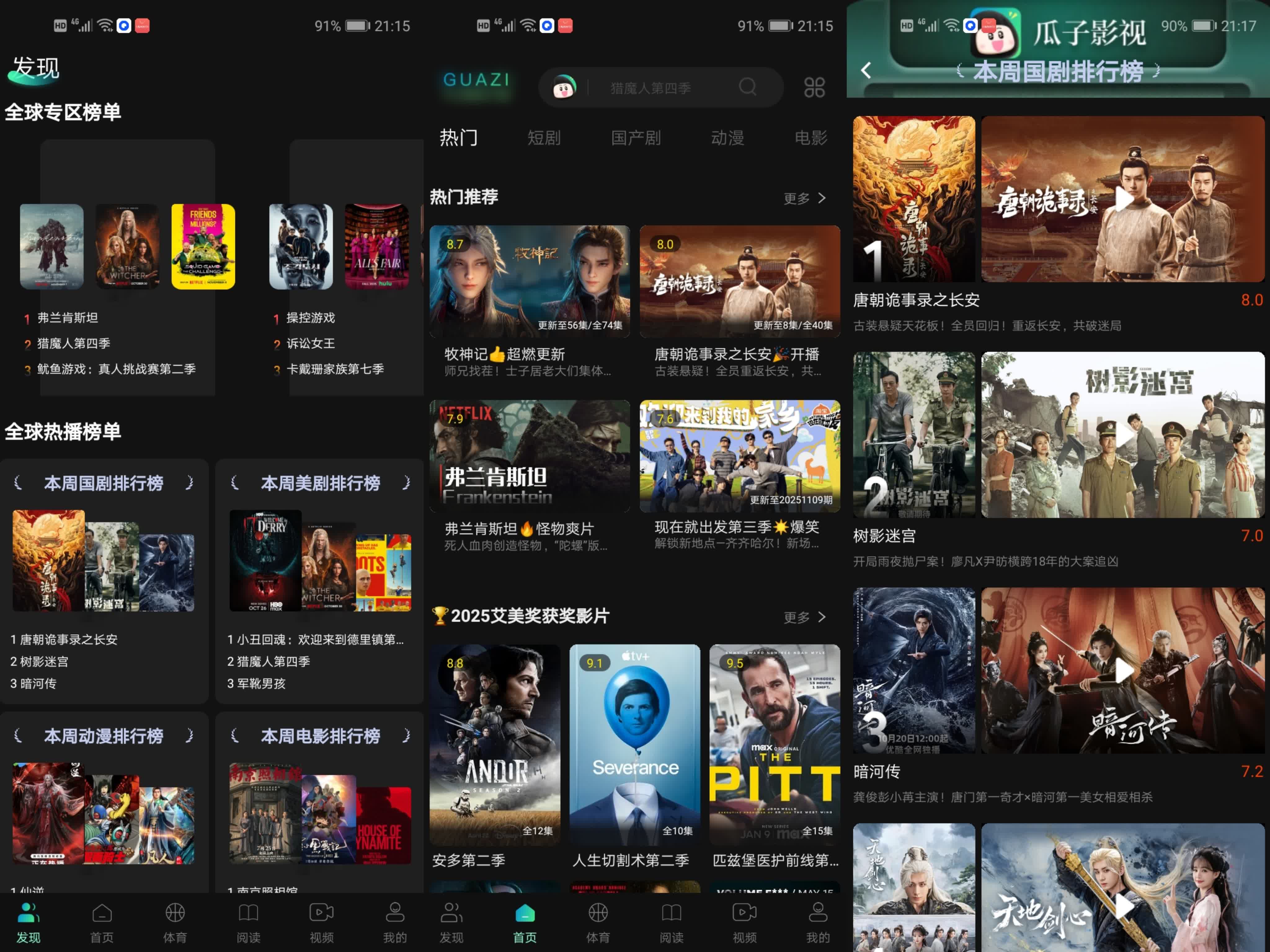Open 猎魔人第四季 in global ranking list
The width and height of the screenshot is (1270, 952).
click(73, 343)
